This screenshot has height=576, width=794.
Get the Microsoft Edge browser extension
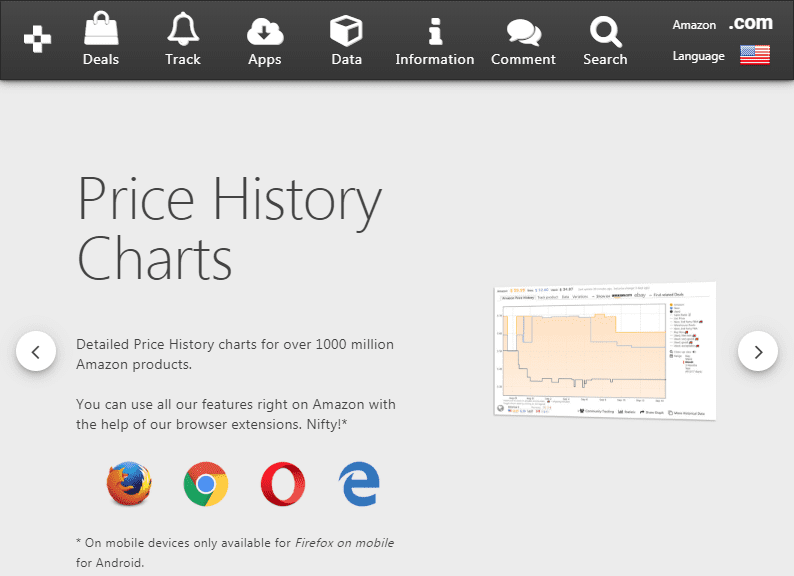359,485
